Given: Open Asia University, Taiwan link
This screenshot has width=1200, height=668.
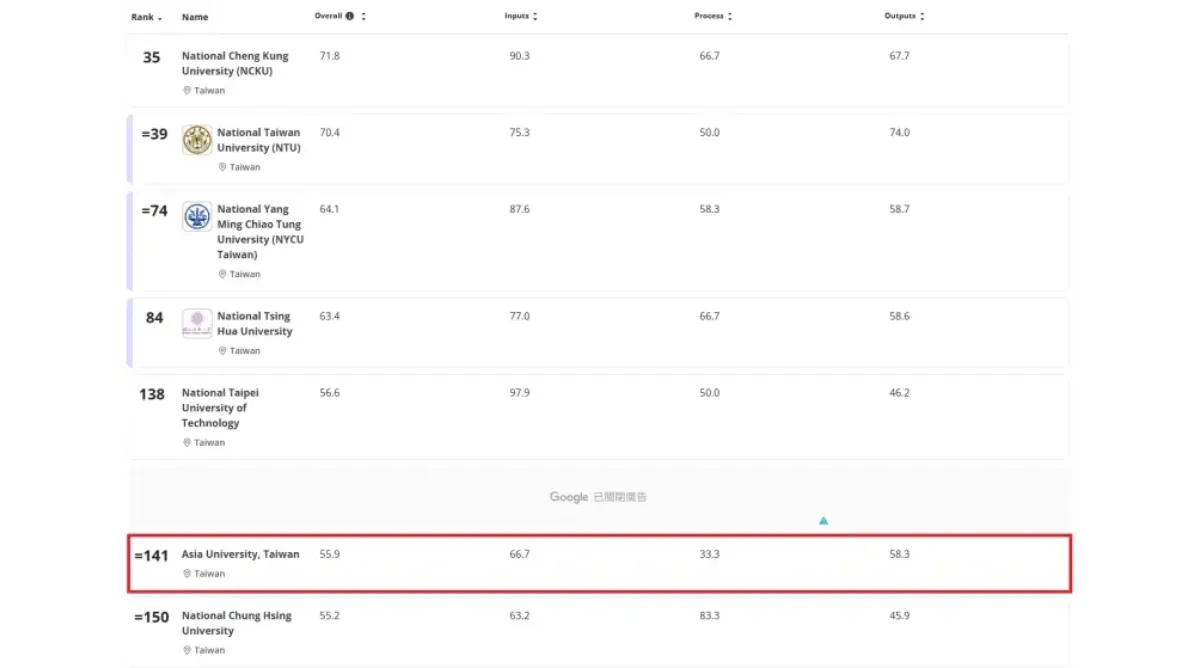Looking at the screenshot, I should (240, 554).
